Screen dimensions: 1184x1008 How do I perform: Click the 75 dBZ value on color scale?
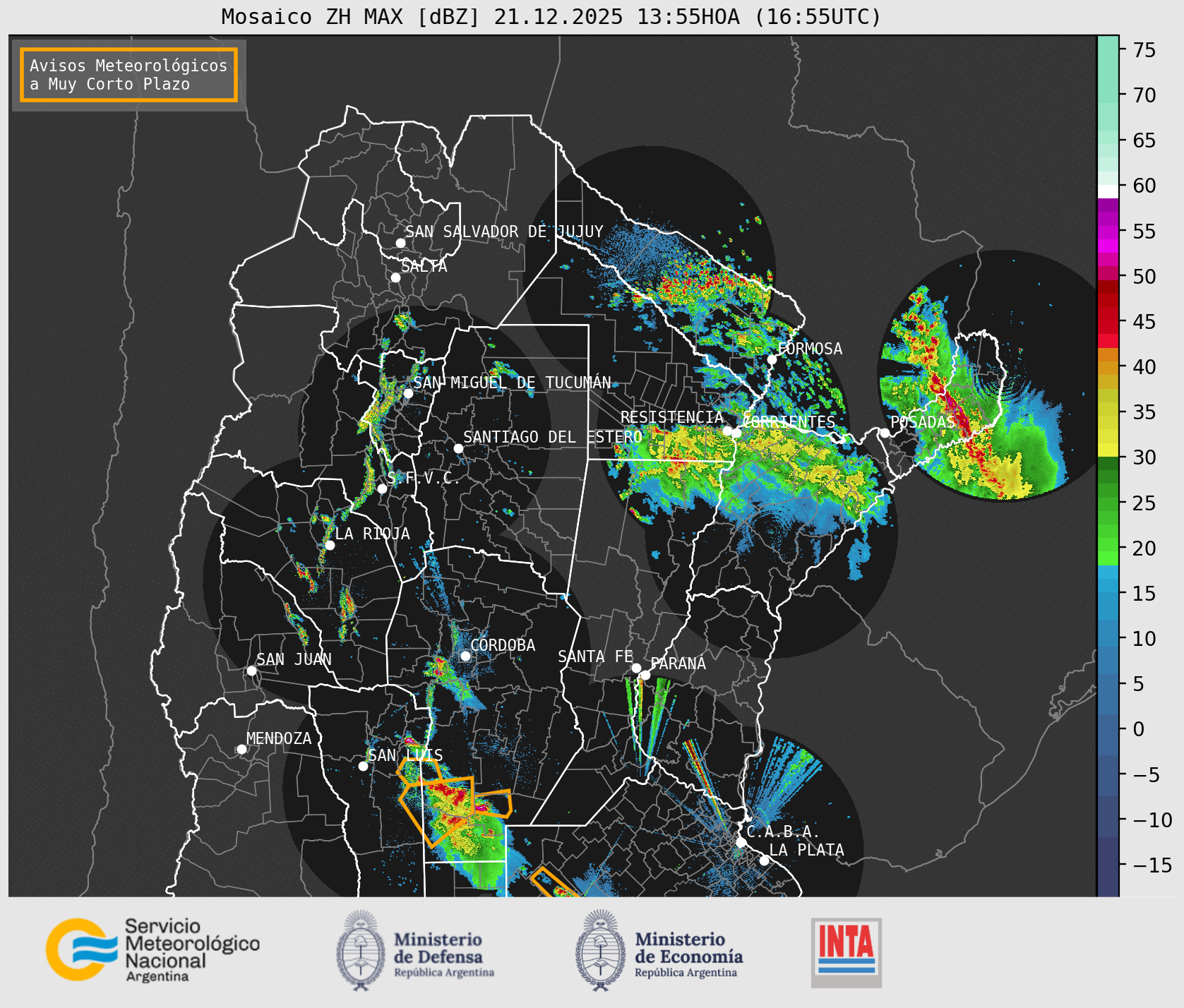pos(1144,50)
